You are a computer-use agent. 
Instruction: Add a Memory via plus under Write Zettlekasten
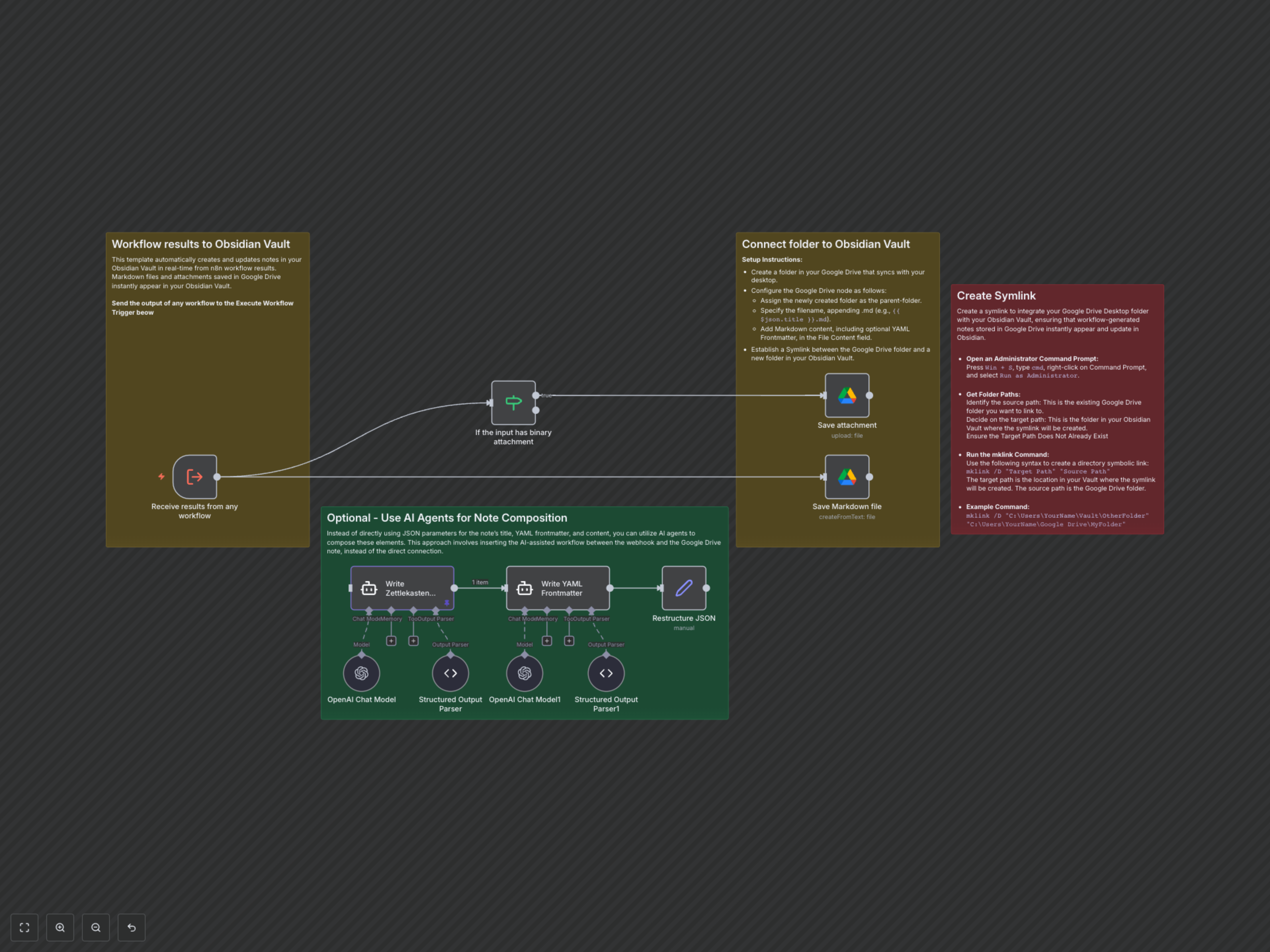coord(391,640)
